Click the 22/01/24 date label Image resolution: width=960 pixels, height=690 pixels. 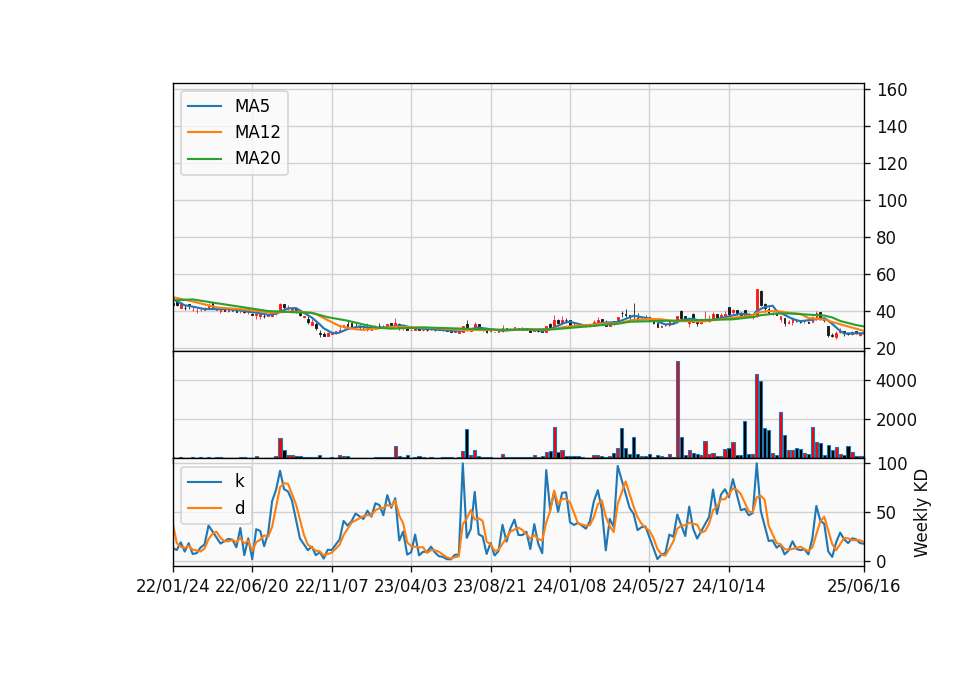click(x=173, y=586)
